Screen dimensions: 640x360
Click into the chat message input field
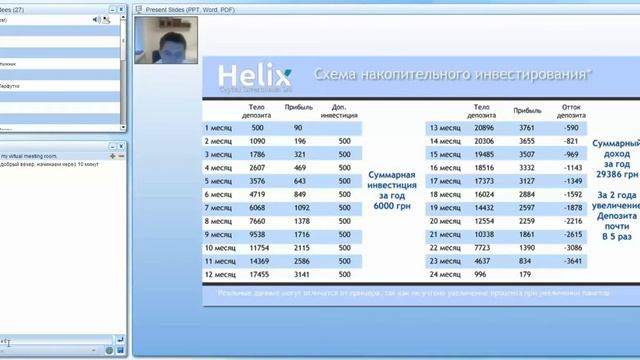[x=56, y=340]
